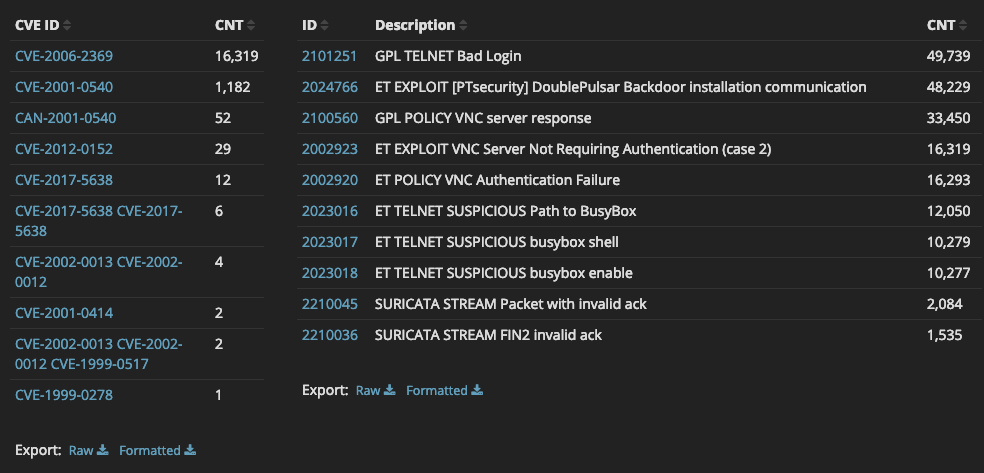Select VNC Server Not Requiring Authentication text
The height and width of the screenshot is (473, 984).
pyautogui.click(x=573, y=149)
